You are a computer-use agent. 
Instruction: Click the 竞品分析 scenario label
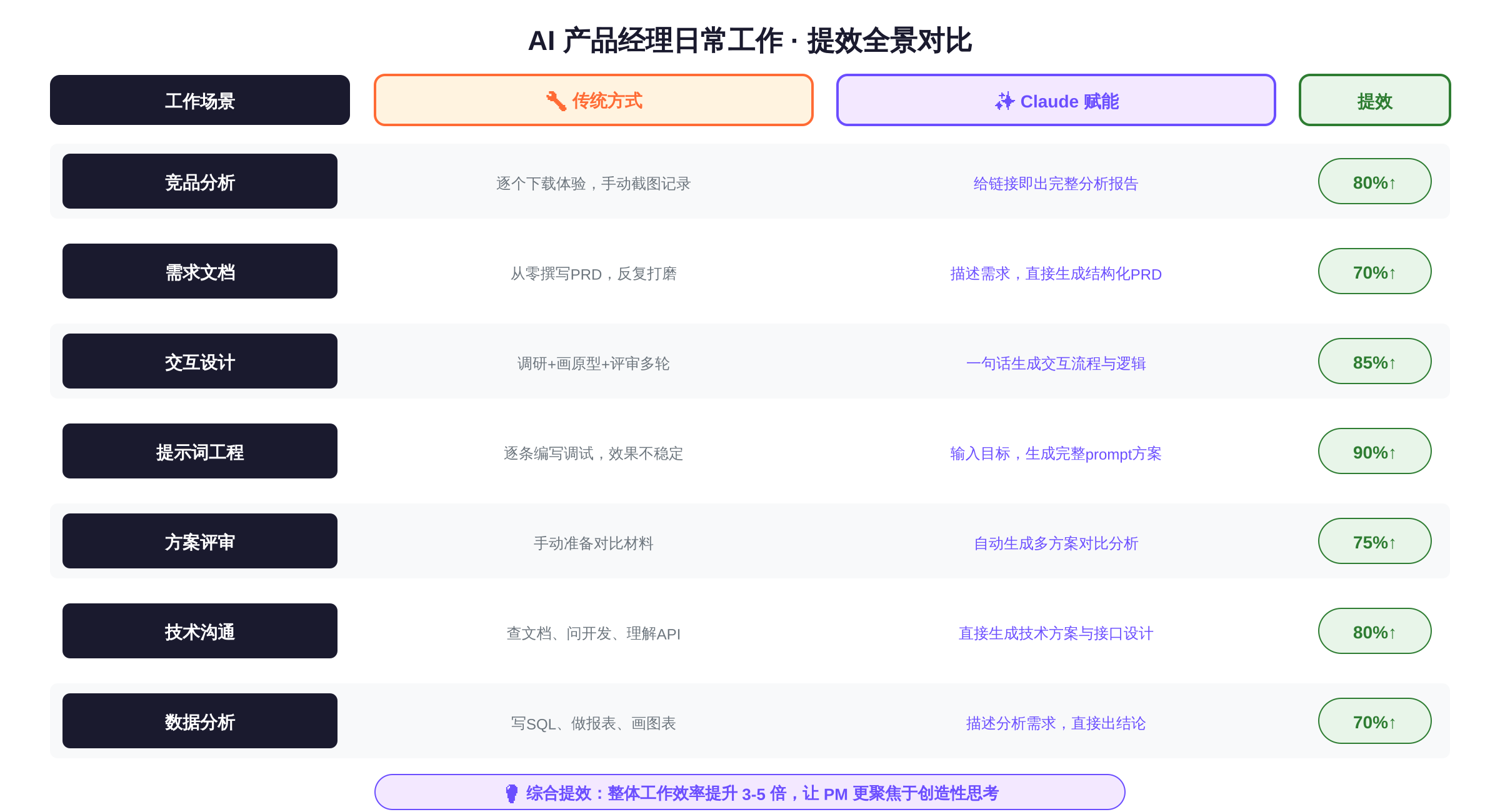tap(200, 181)
